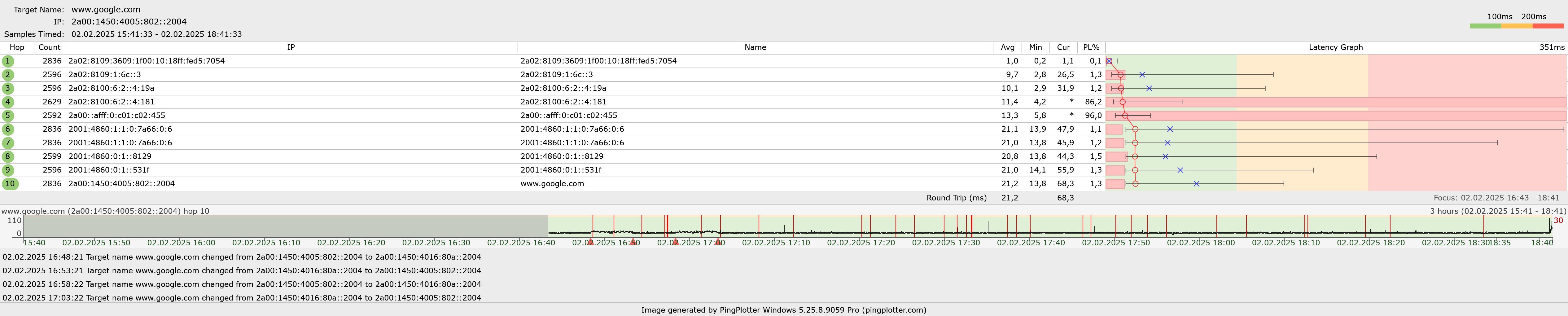Viewport: 1568px width, 316px height.
Task: Click the hop 4 packet loss red bar
Action: pyautogui.click(x=1335, y=102)
